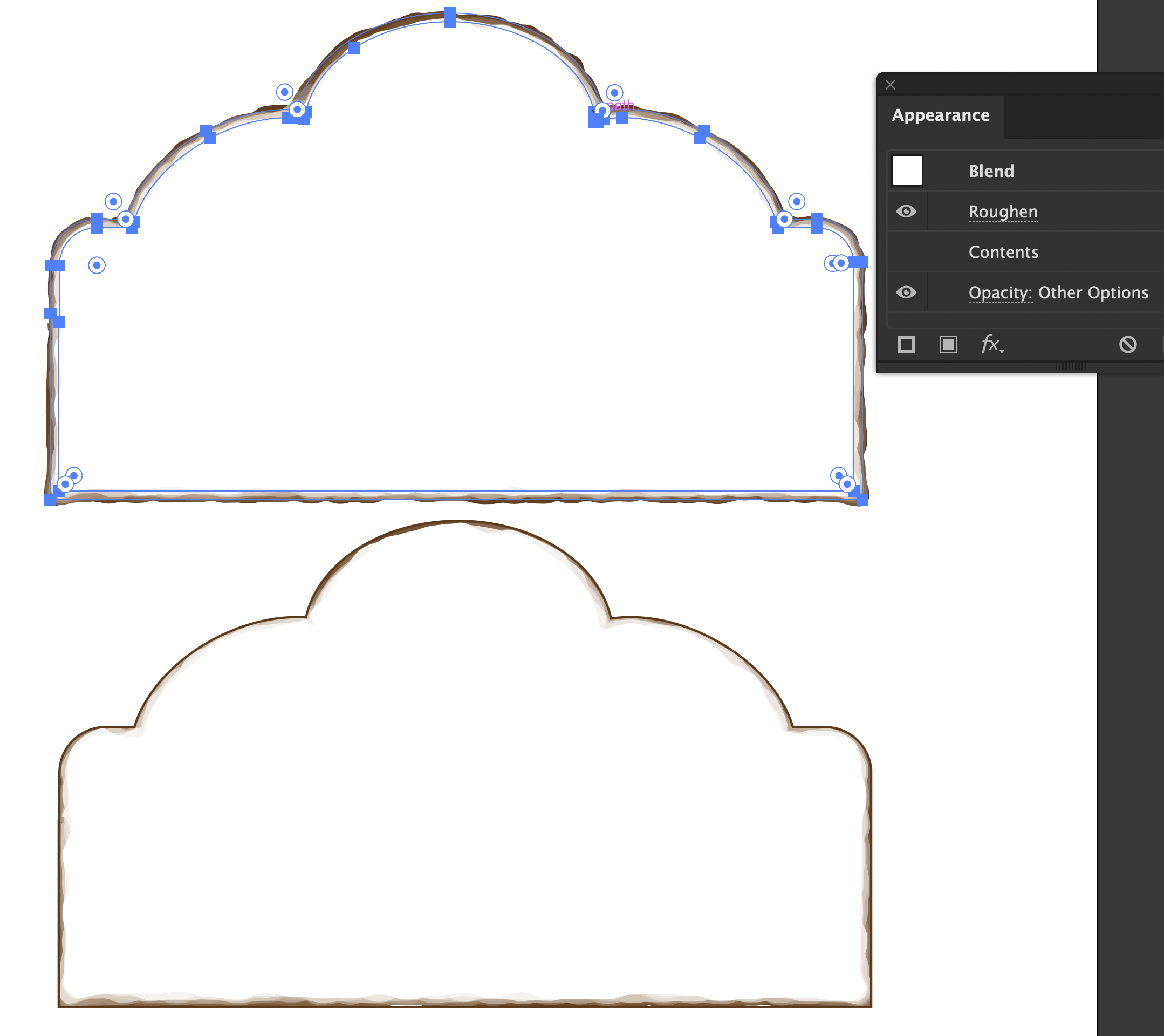Open the Roughen effect settings dialog
The width and height of the screenshot is (1164, 1036).
[1003, 212]
